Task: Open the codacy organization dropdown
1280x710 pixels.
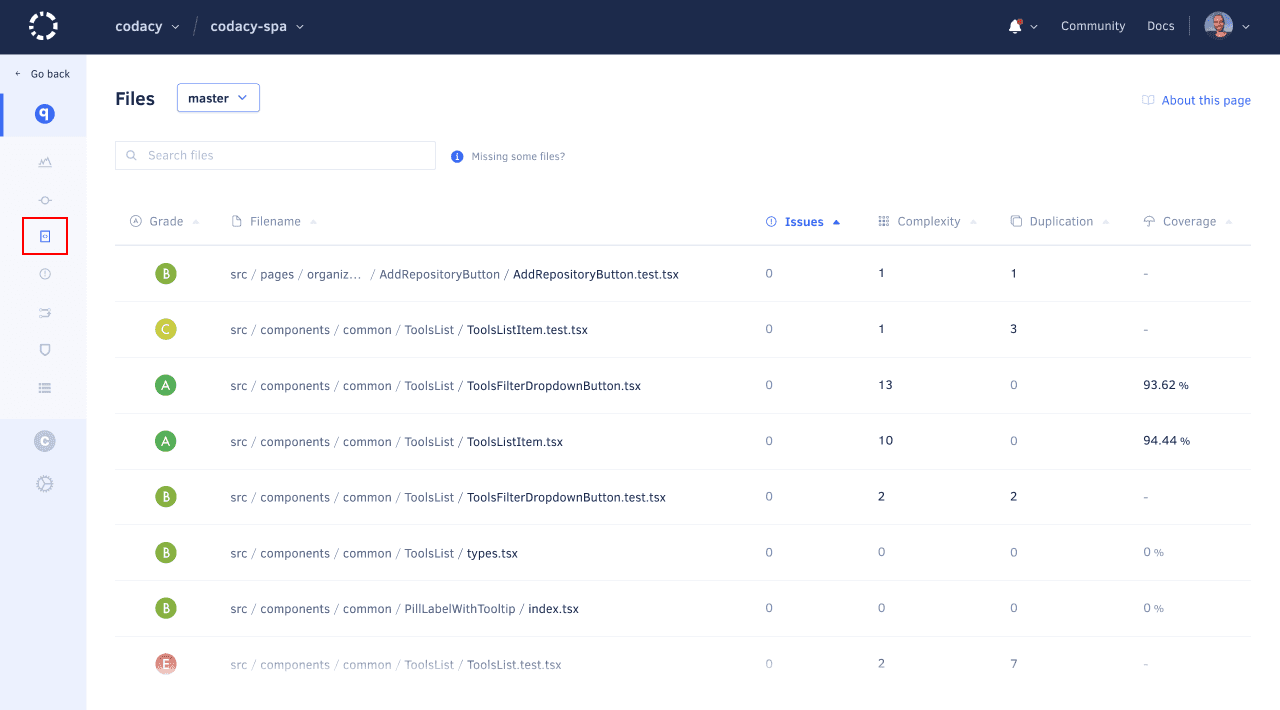Action: coord(147,27)
